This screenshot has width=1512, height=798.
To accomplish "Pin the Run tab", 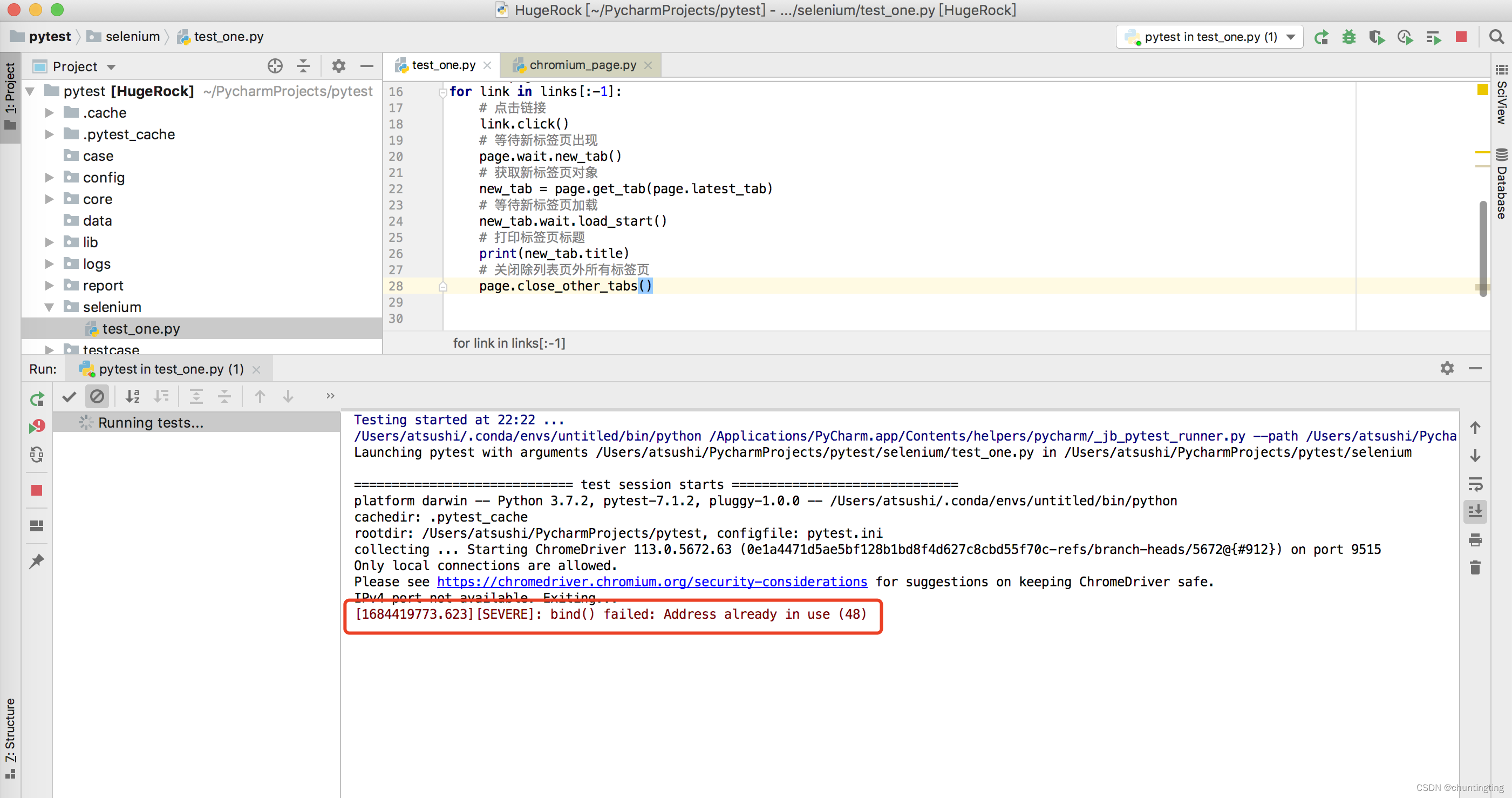I will [37, 561].
